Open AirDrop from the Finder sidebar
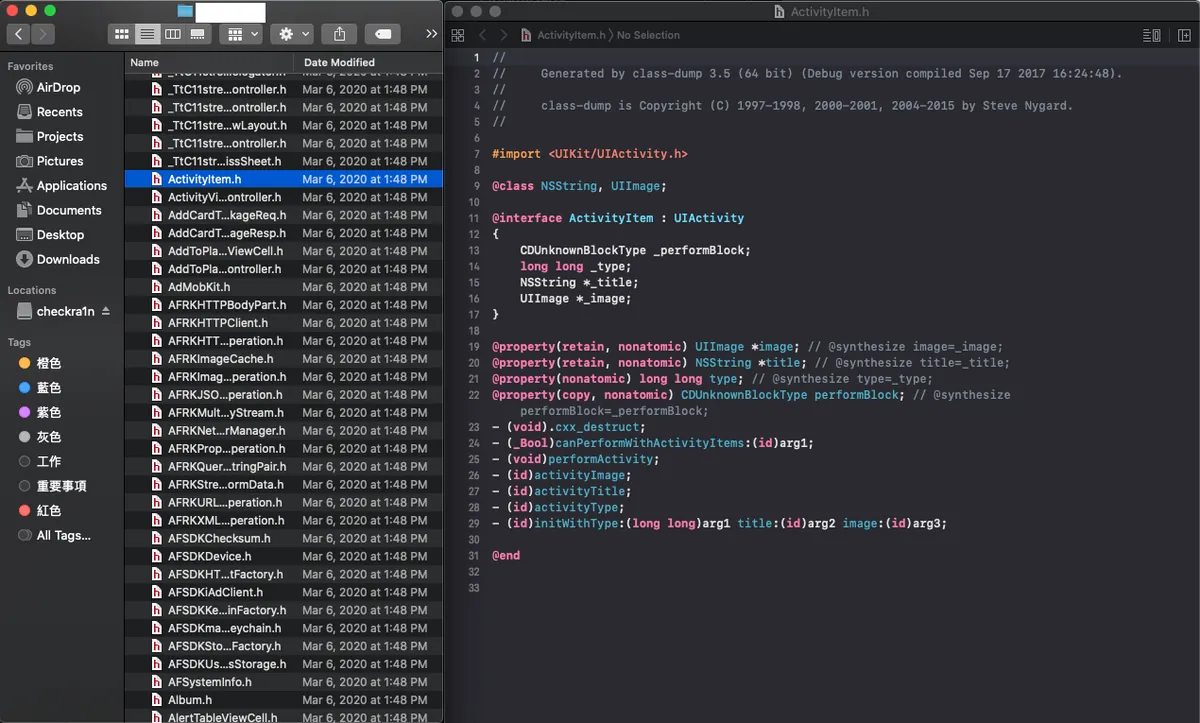 [58, 87]
